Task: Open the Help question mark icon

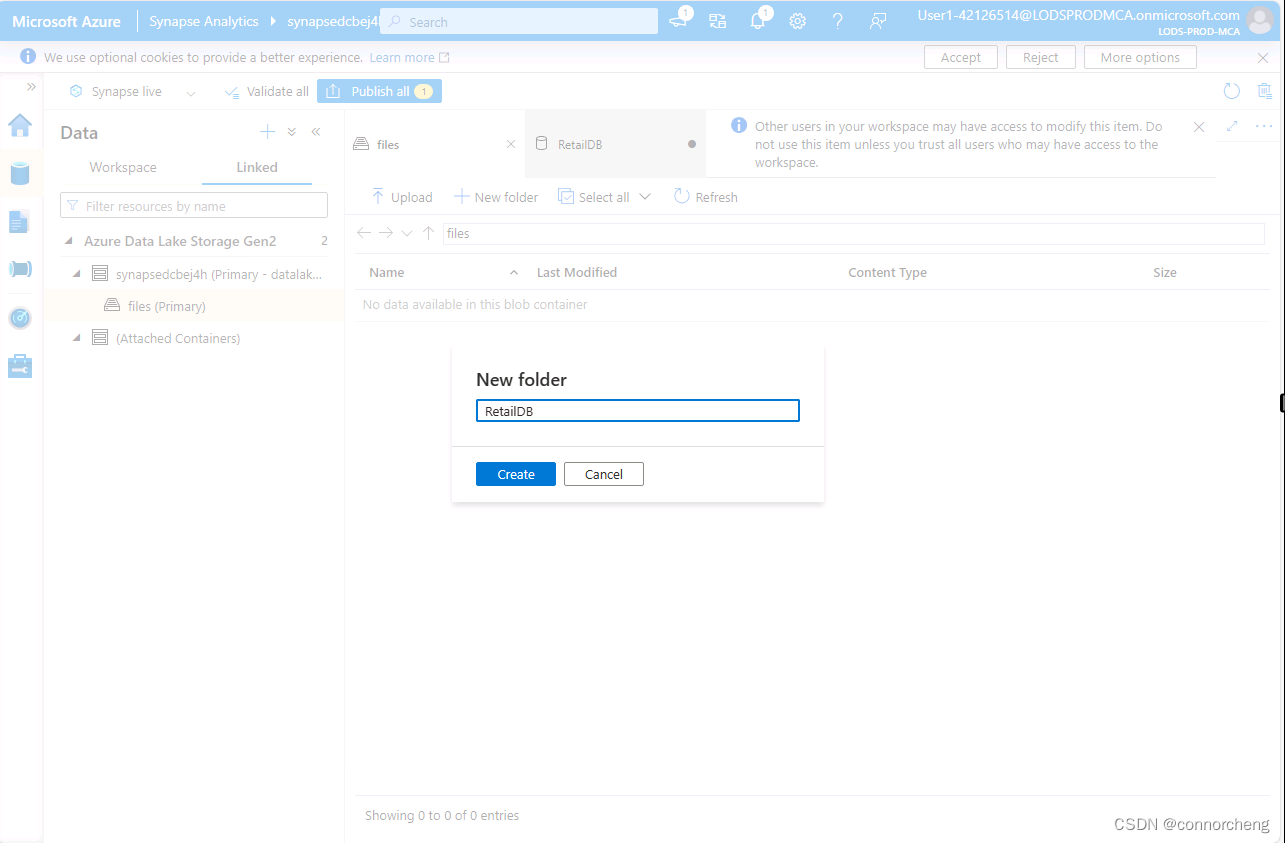Action: click(x=838, y=21)
